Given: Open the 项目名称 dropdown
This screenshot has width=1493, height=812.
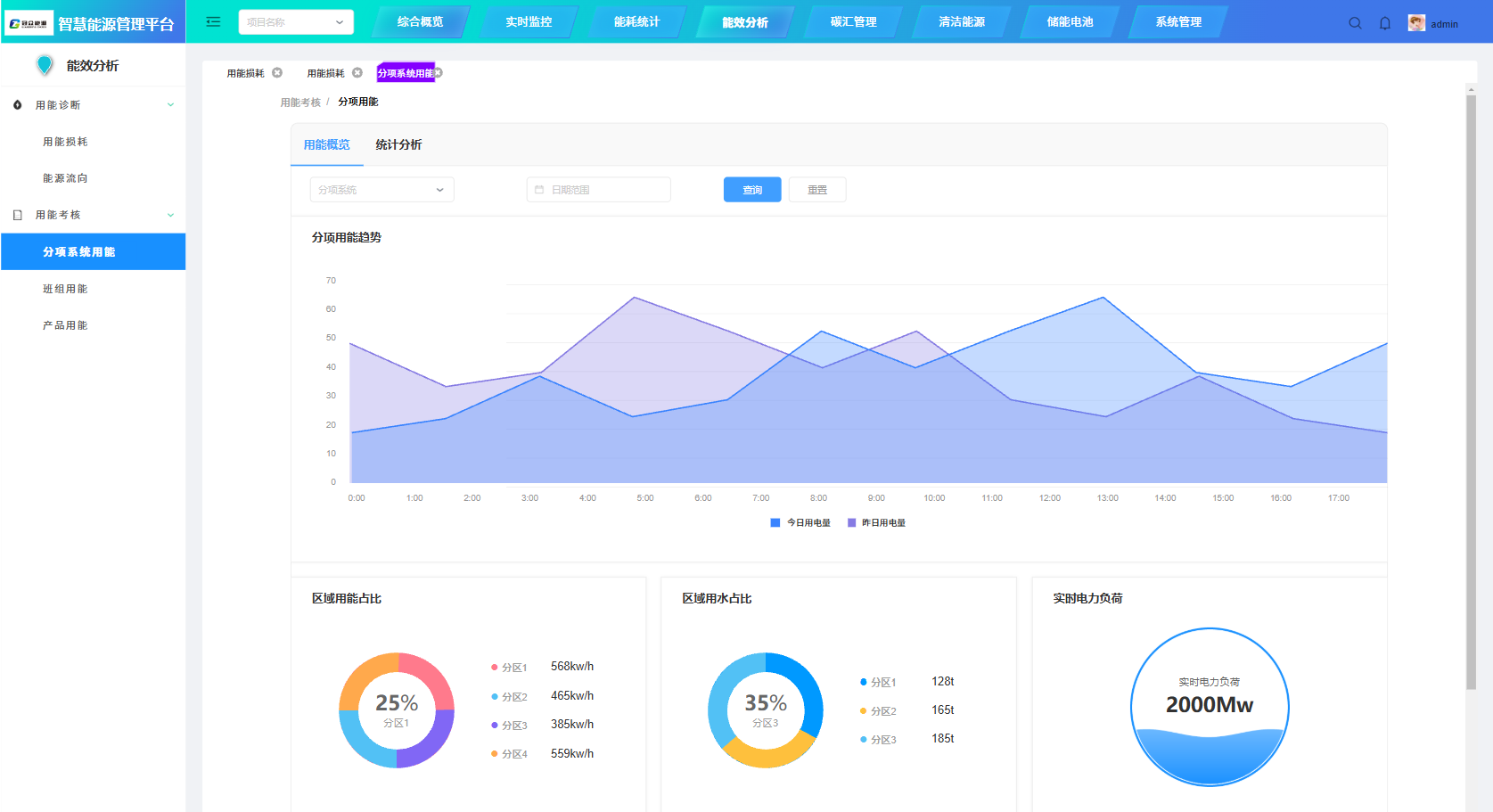Looking at the screenshot, I should pos(296,22).
